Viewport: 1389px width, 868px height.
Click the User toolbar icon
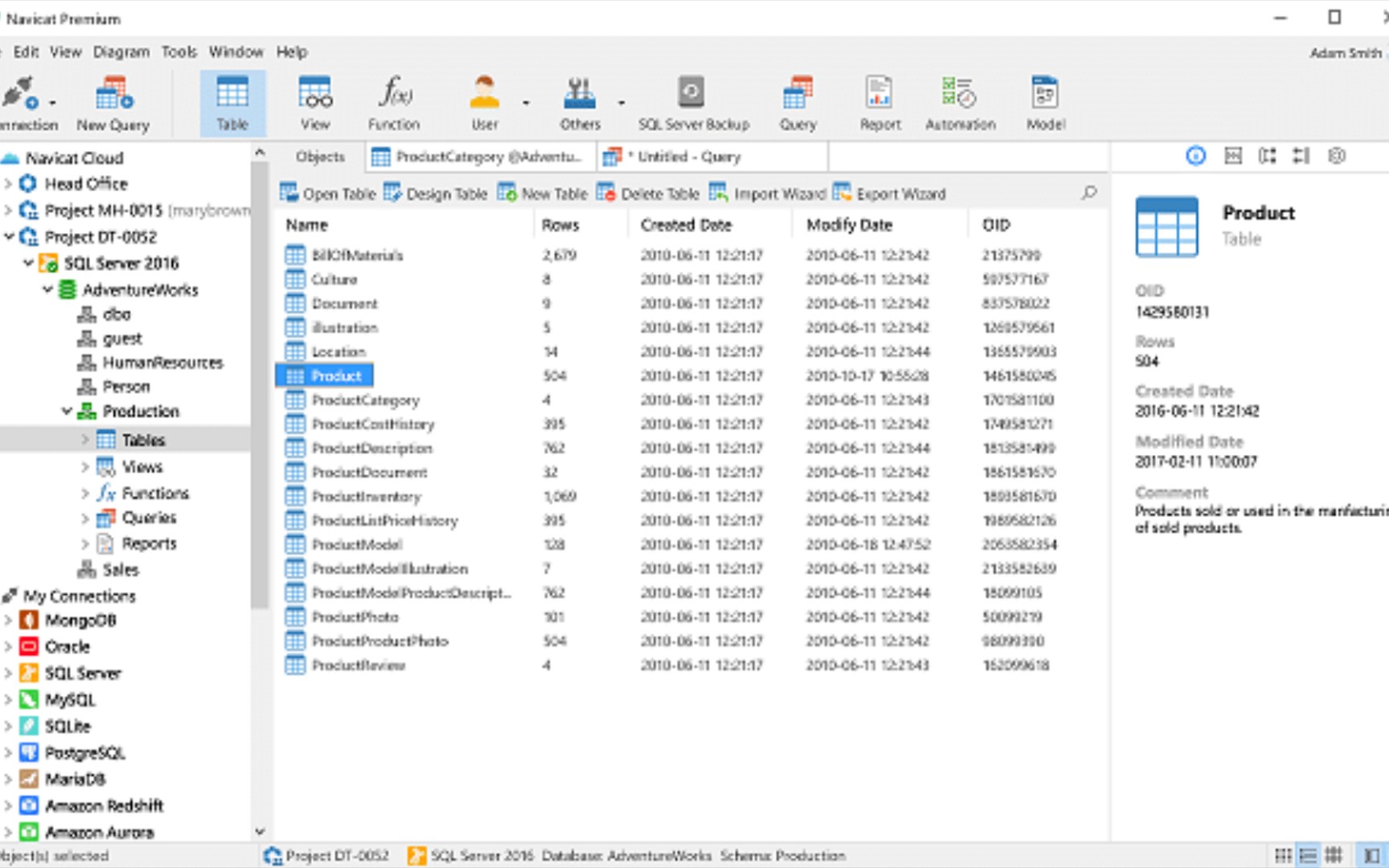[x=485, y=103]
